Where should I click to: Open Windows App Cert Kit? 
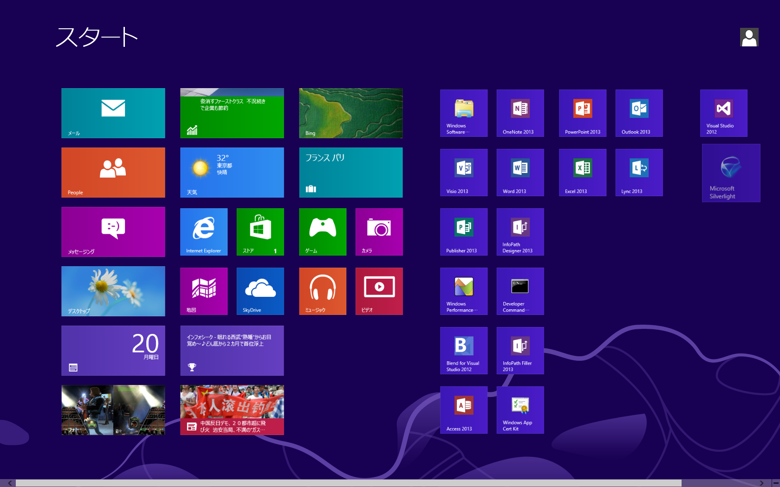point(520,410)
